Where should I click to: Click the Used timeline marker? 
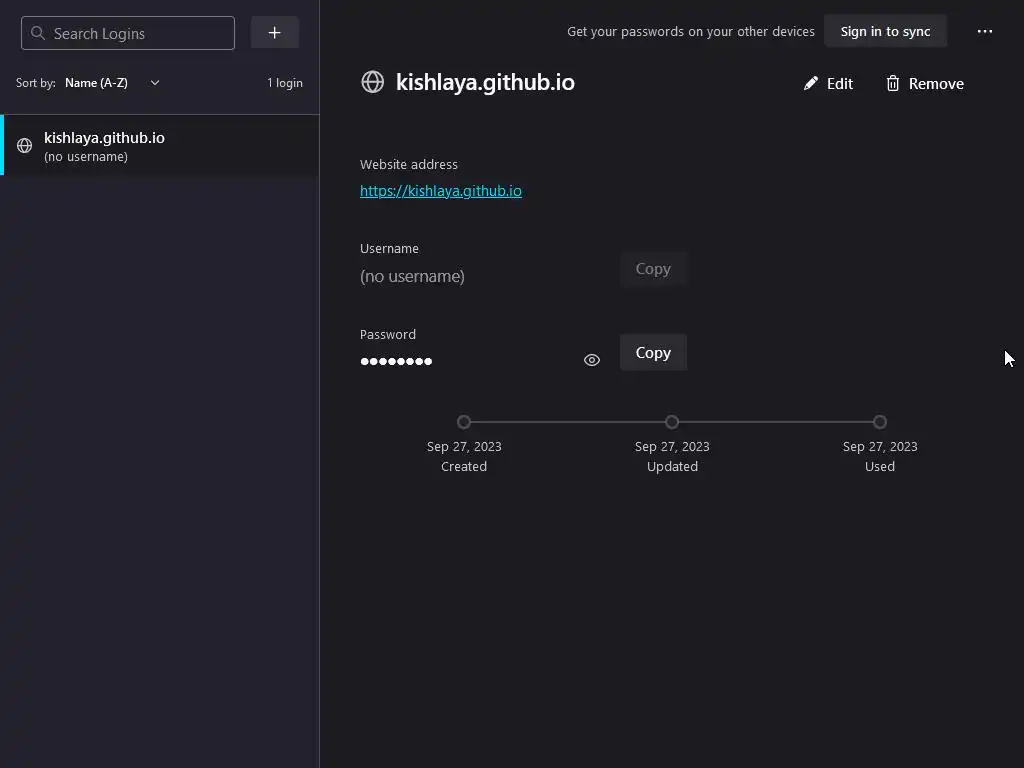[x=880, y=422]
